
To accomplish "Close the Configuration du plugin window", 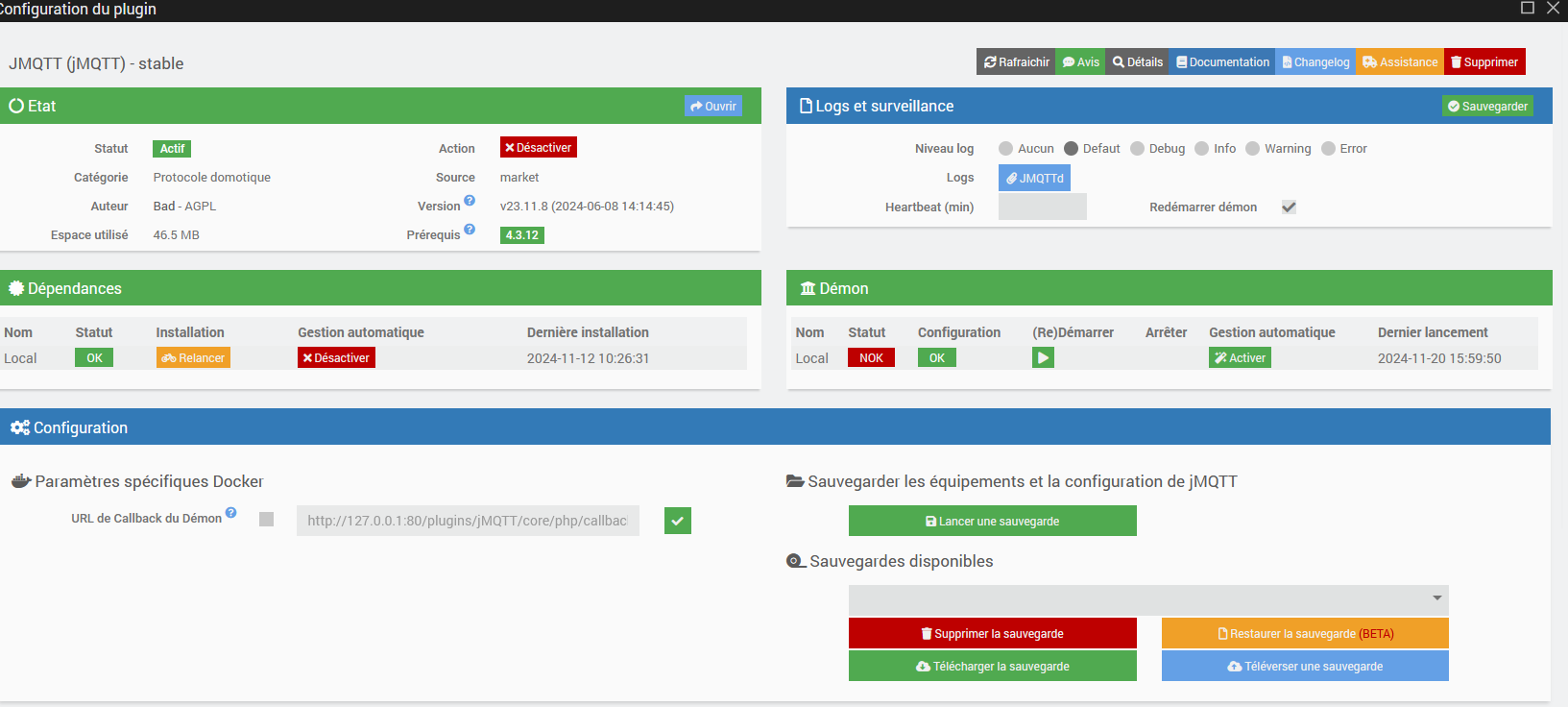I will (x=1553, y=8).
